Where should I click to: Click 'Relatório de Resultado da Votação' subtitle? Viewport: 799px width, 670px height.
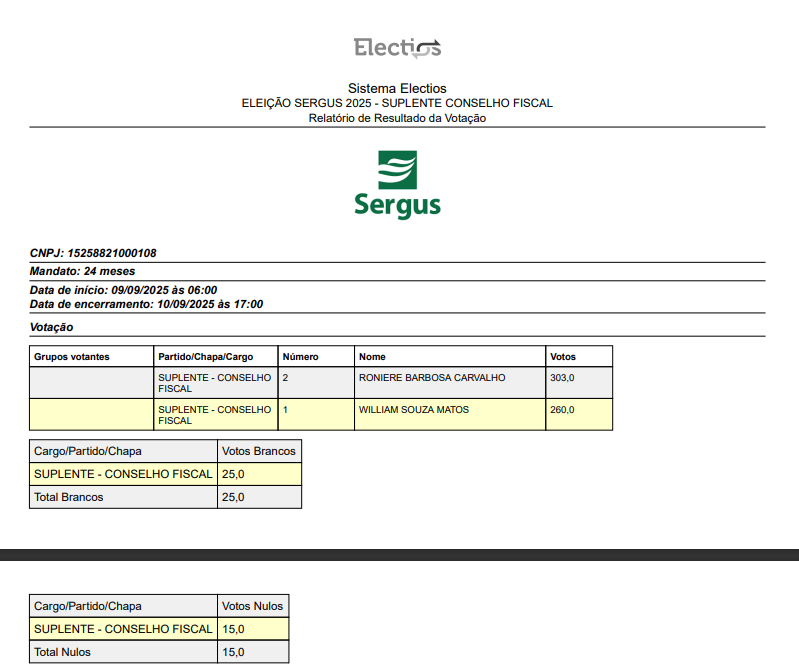point(397,118)
